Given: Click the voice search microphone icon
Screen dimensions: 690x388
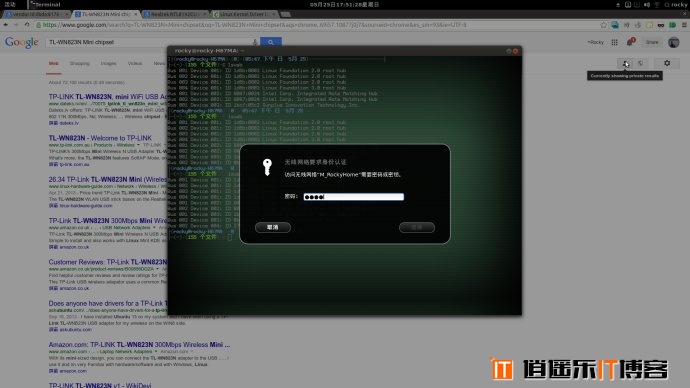Looking at the screenshot, I should coord(255,42).
